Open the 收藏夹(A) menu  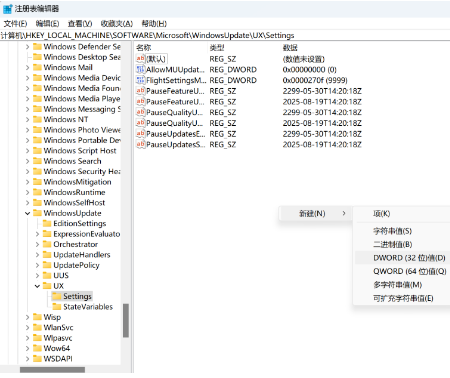pyautogui.click(x=117, y=24)
